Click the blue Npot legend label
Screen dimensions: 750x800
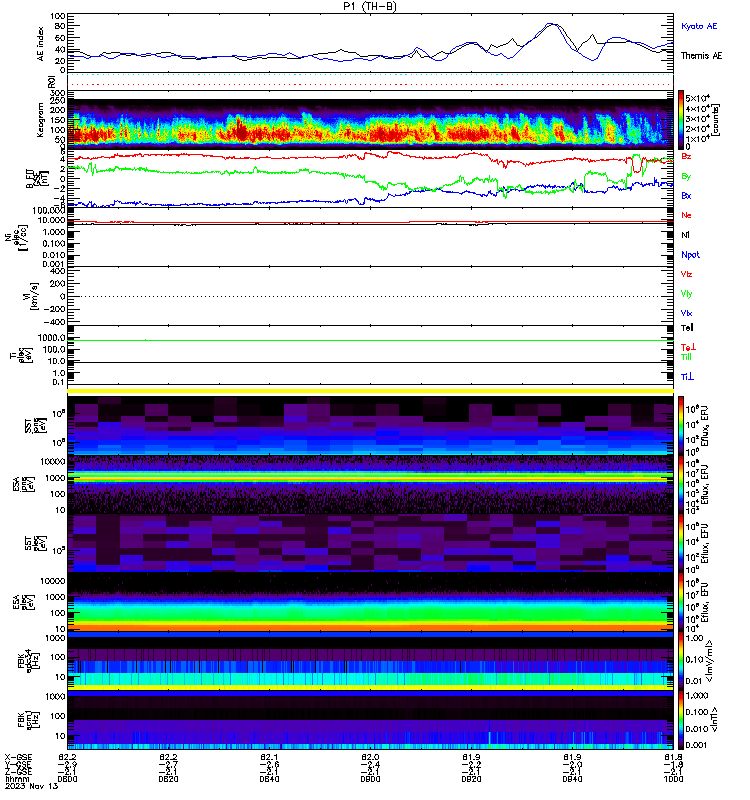coord(690,255)
